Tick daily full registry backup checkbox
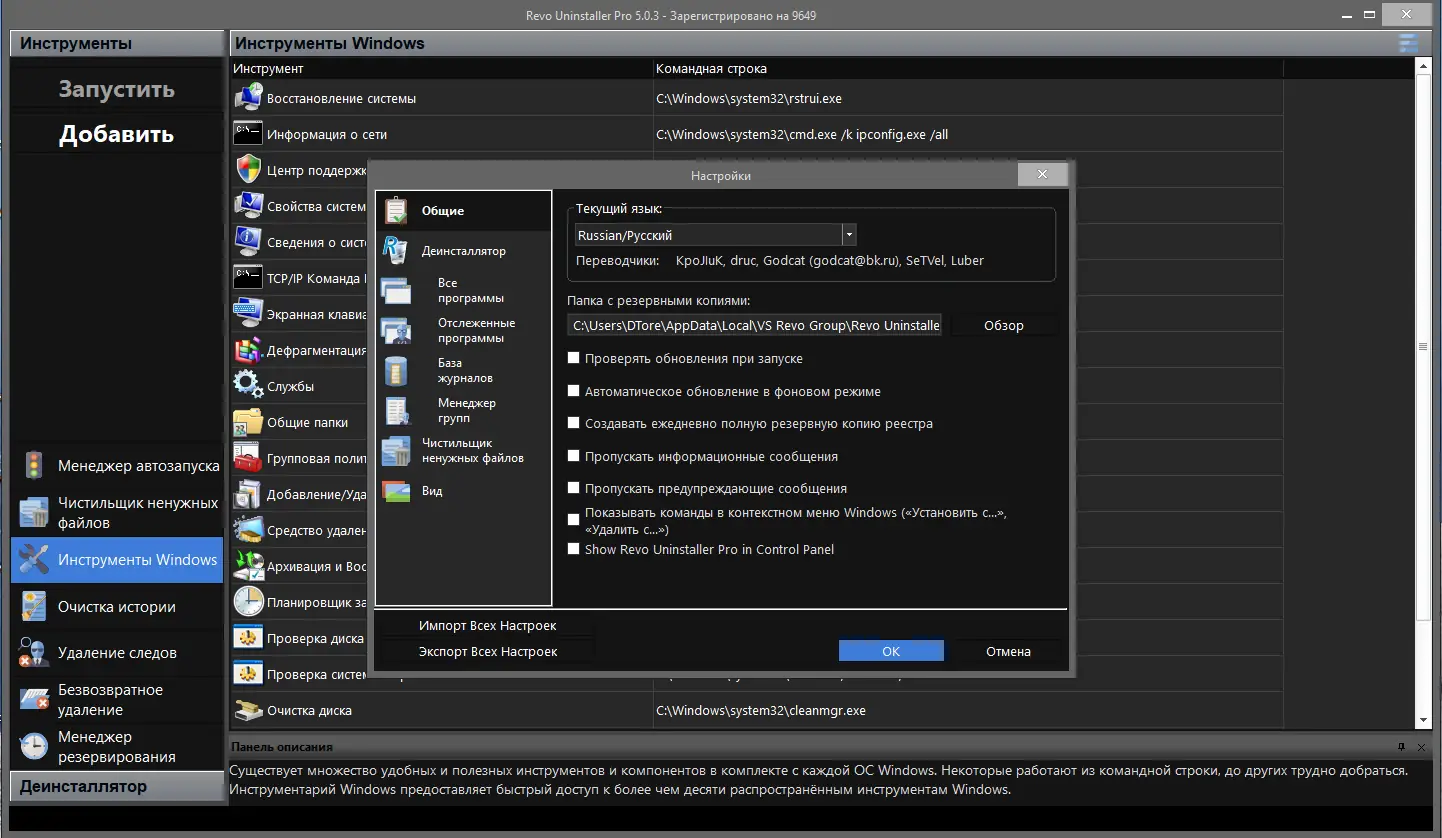 [574, 423]
